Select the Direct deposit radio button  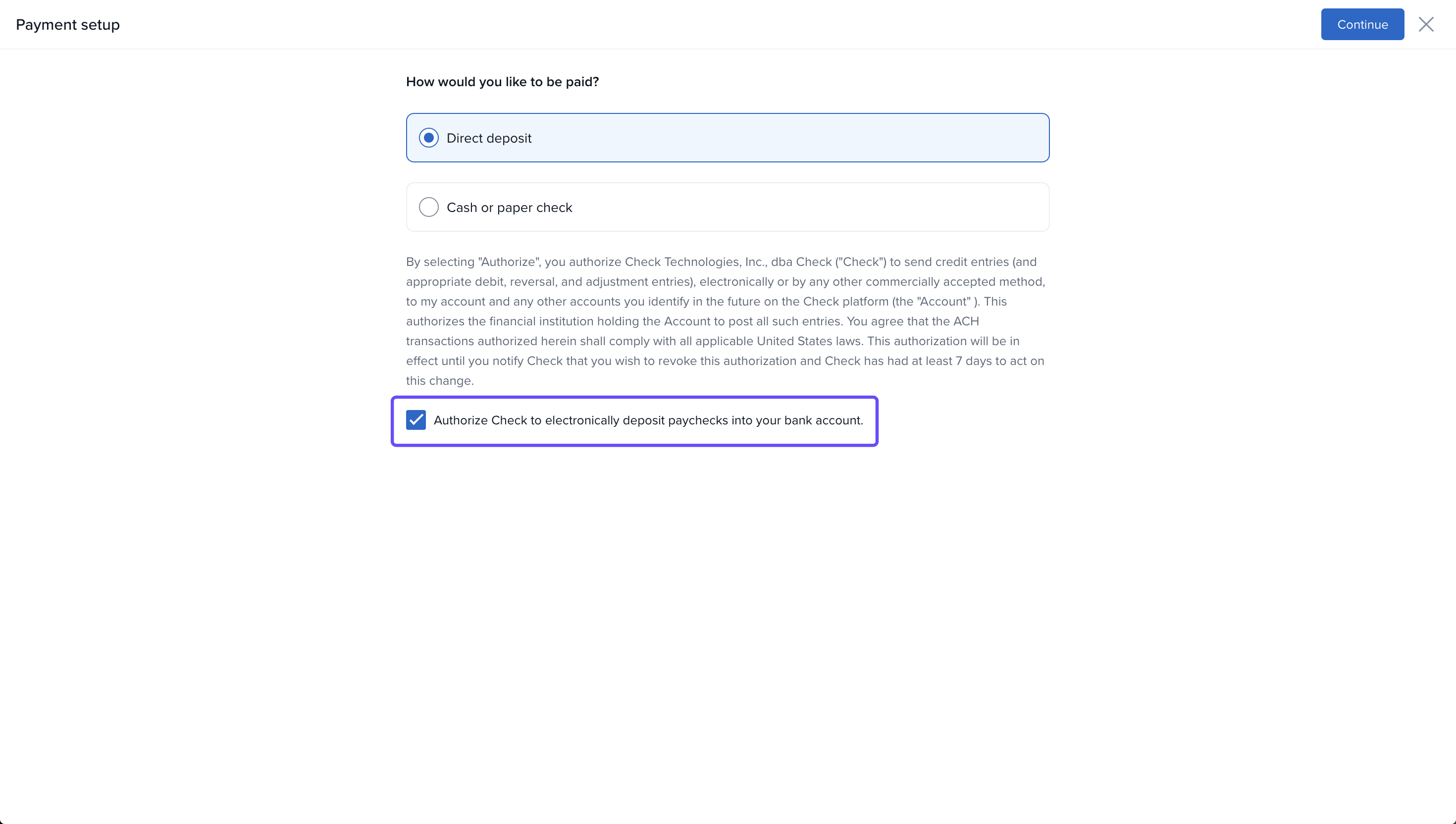click(428, 138)
